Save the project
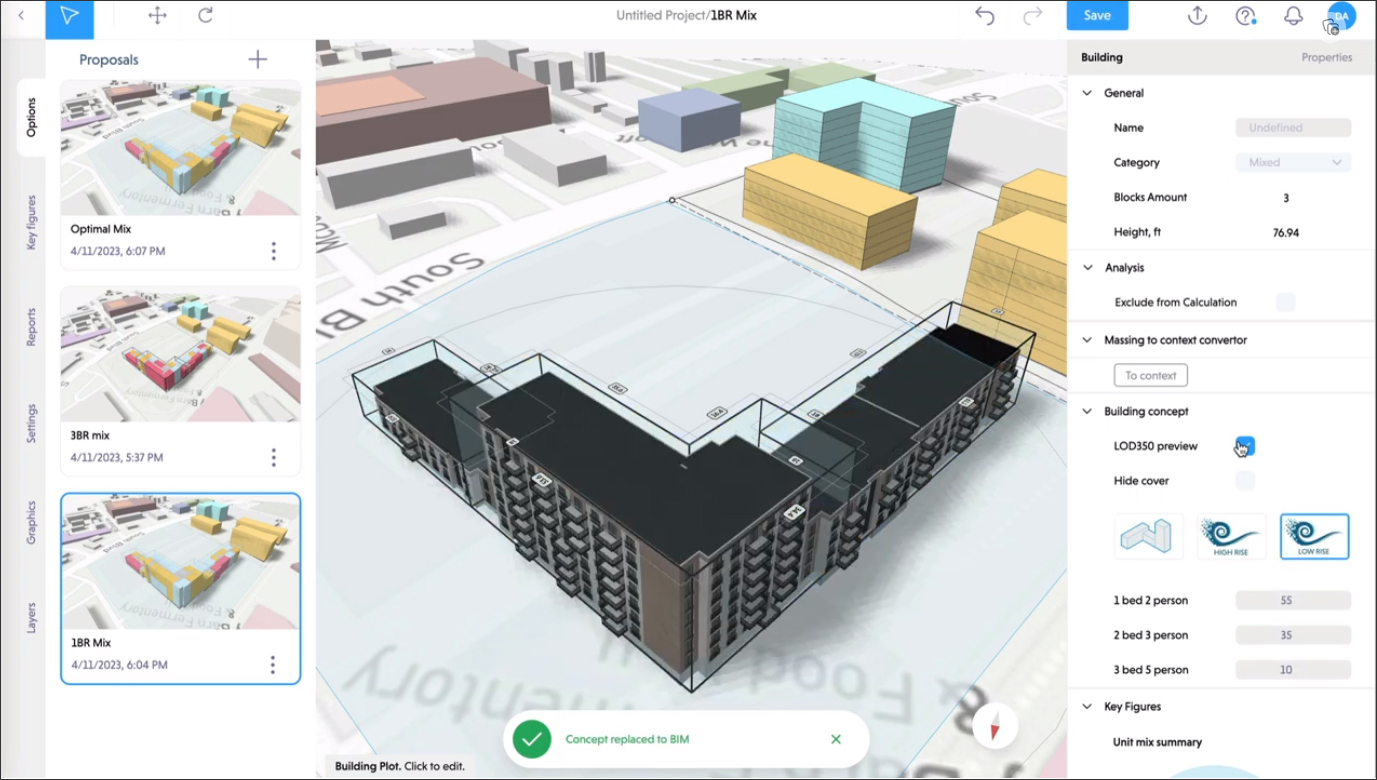This screenshot has height=780, width=1377. click(x=1097, y=15)
